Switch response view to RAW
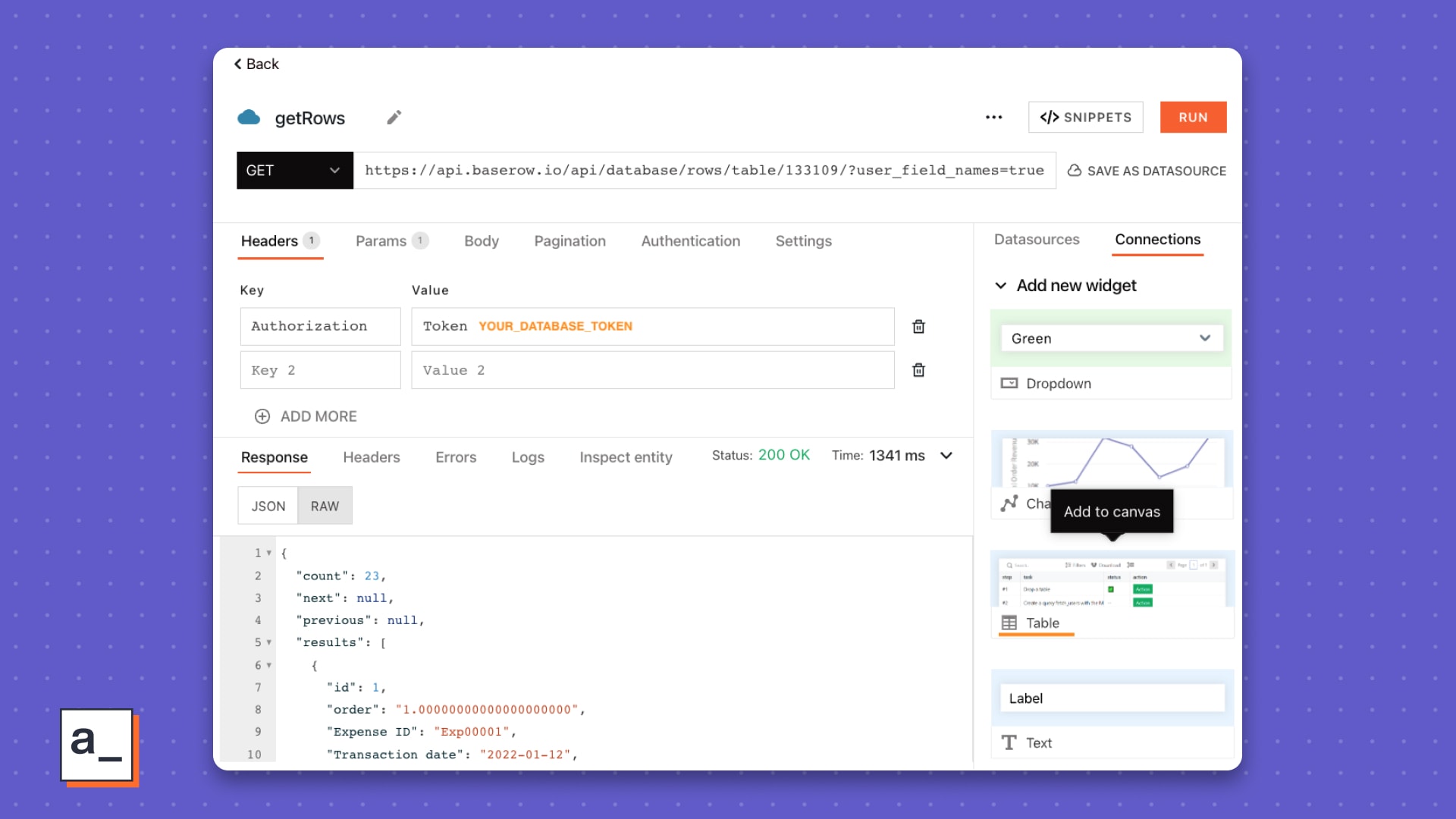Image resolution: width=1456 pixels, height=819 pixels. point(325,506)
